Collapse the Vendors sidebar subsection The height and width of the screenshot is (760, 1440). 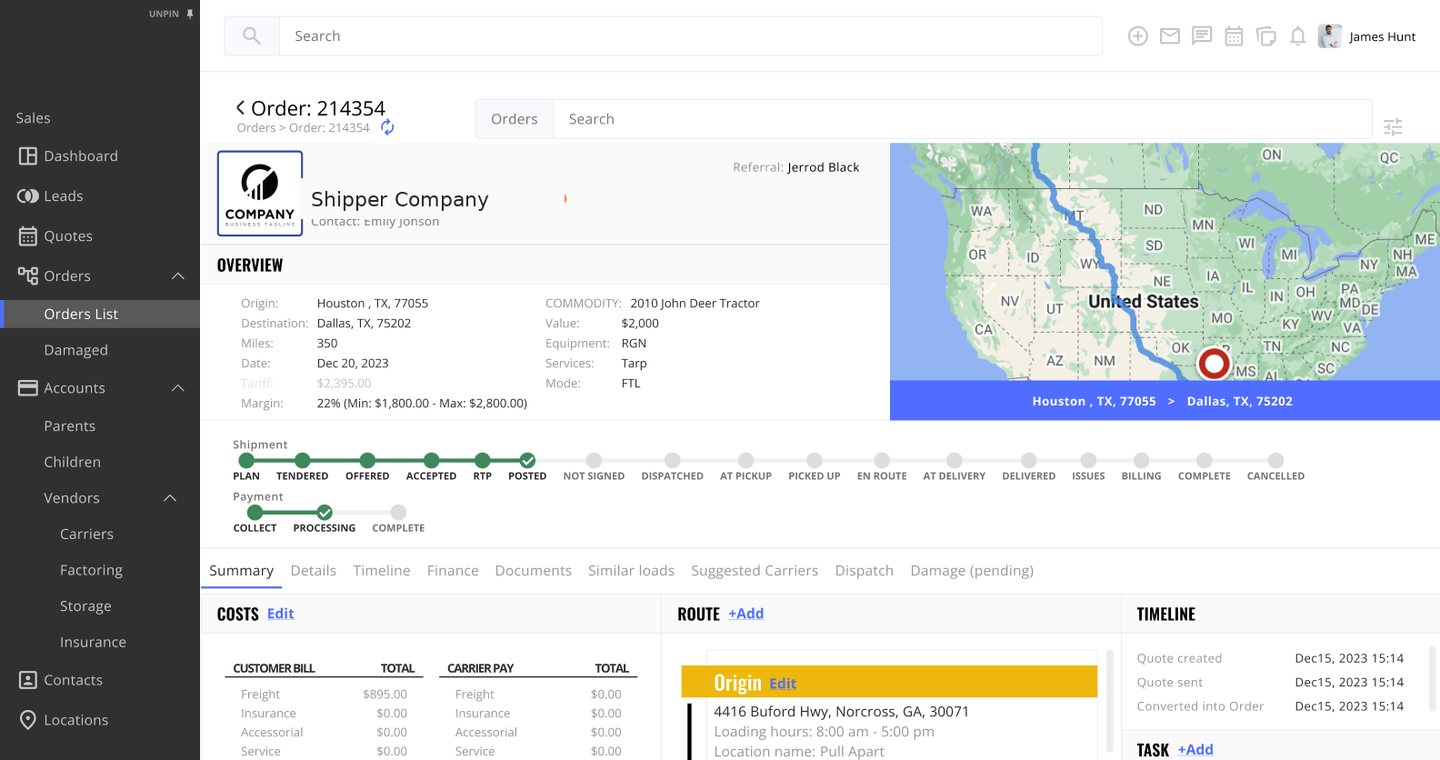click(170, 498)
